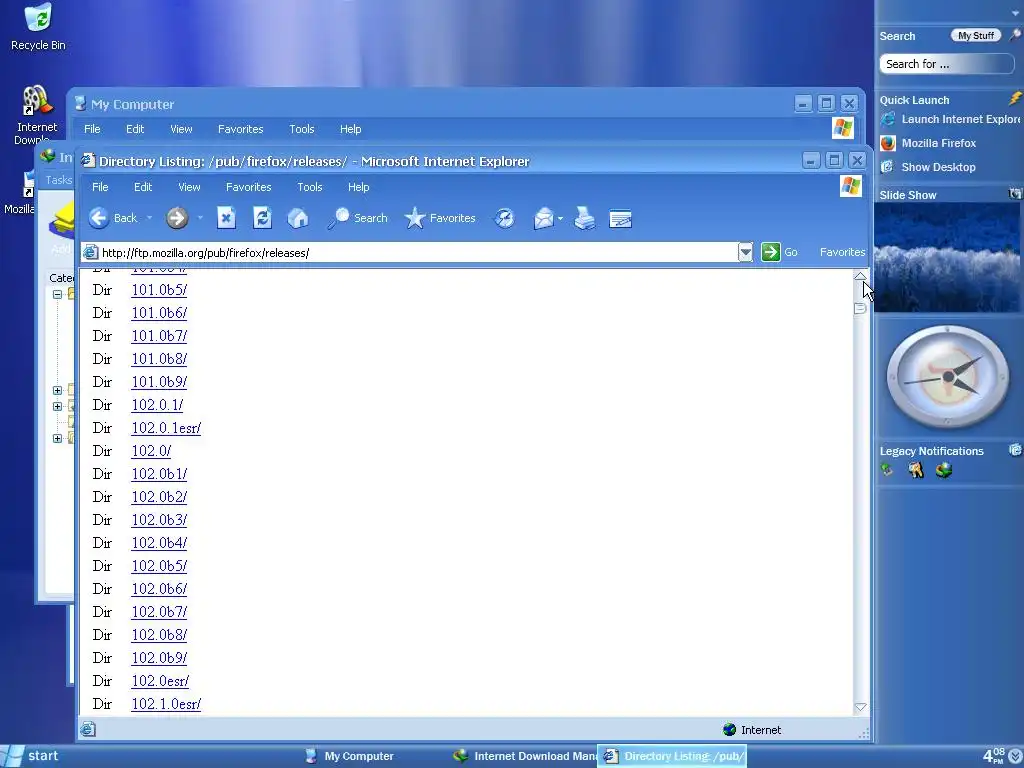Open the 101.0b9/ directory link
The height and width of the screenshot is (768, 1024).
pyautogui.click(x=159, y=381)
